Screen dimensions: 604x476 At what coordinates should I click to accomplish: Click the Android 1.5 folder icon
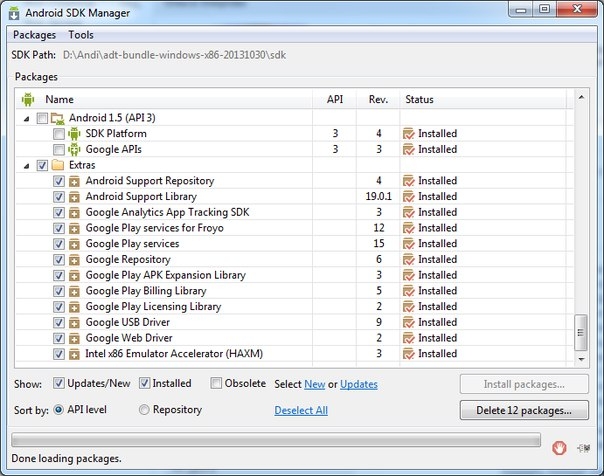click(57, 118)
